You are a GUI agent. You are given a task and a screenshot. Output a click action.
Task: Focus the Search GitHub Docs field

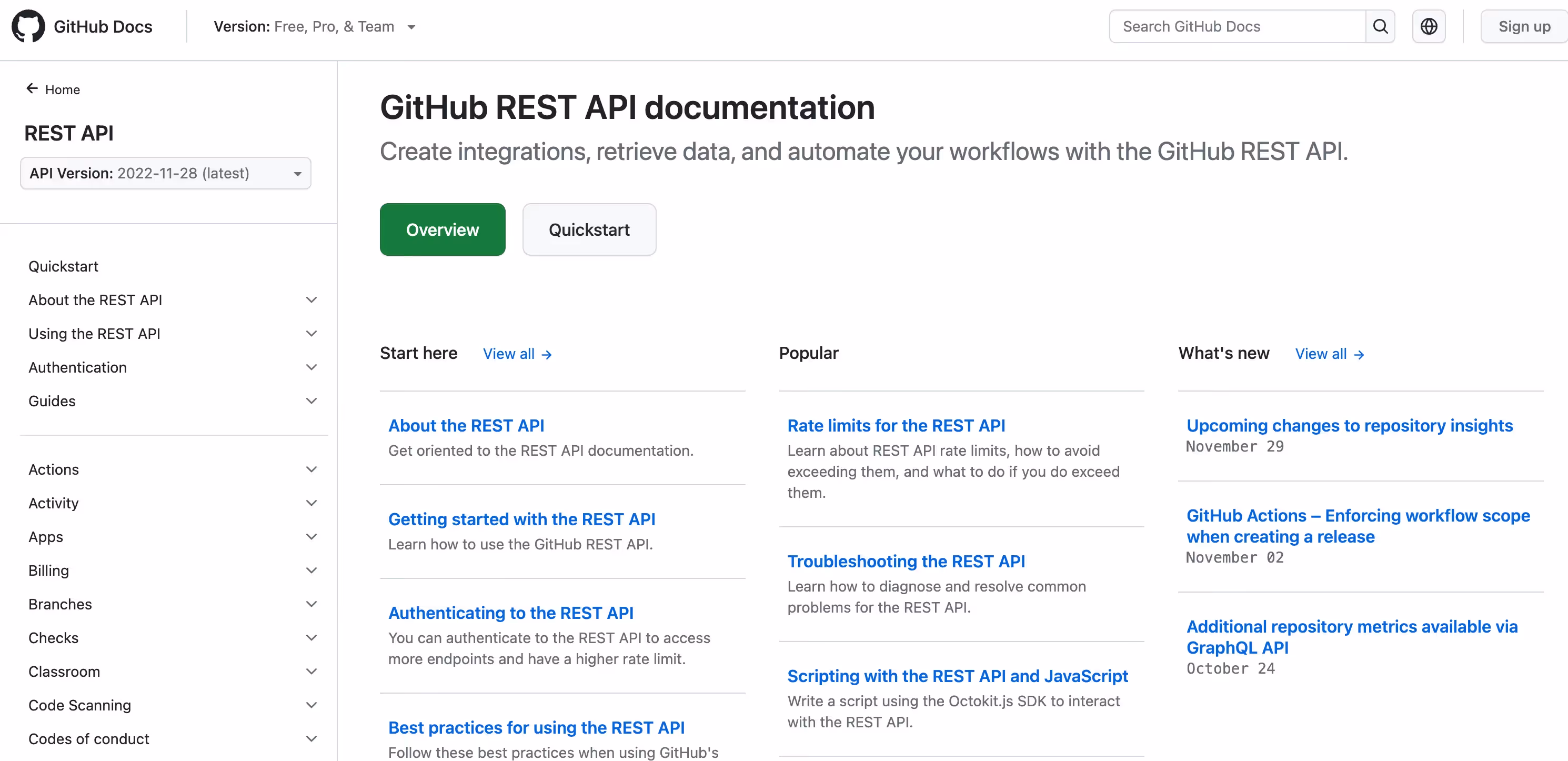pyautogui.click(x=1238, y=26)
